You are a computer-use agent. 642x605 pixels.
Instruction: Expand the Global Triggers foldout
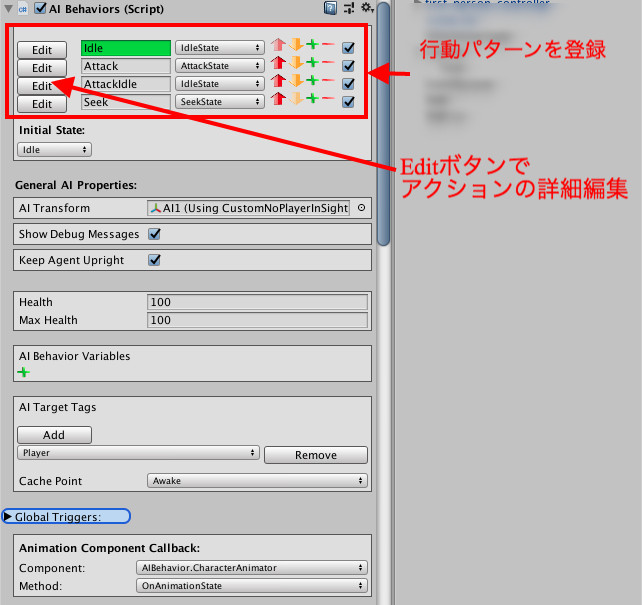point(8,517)
